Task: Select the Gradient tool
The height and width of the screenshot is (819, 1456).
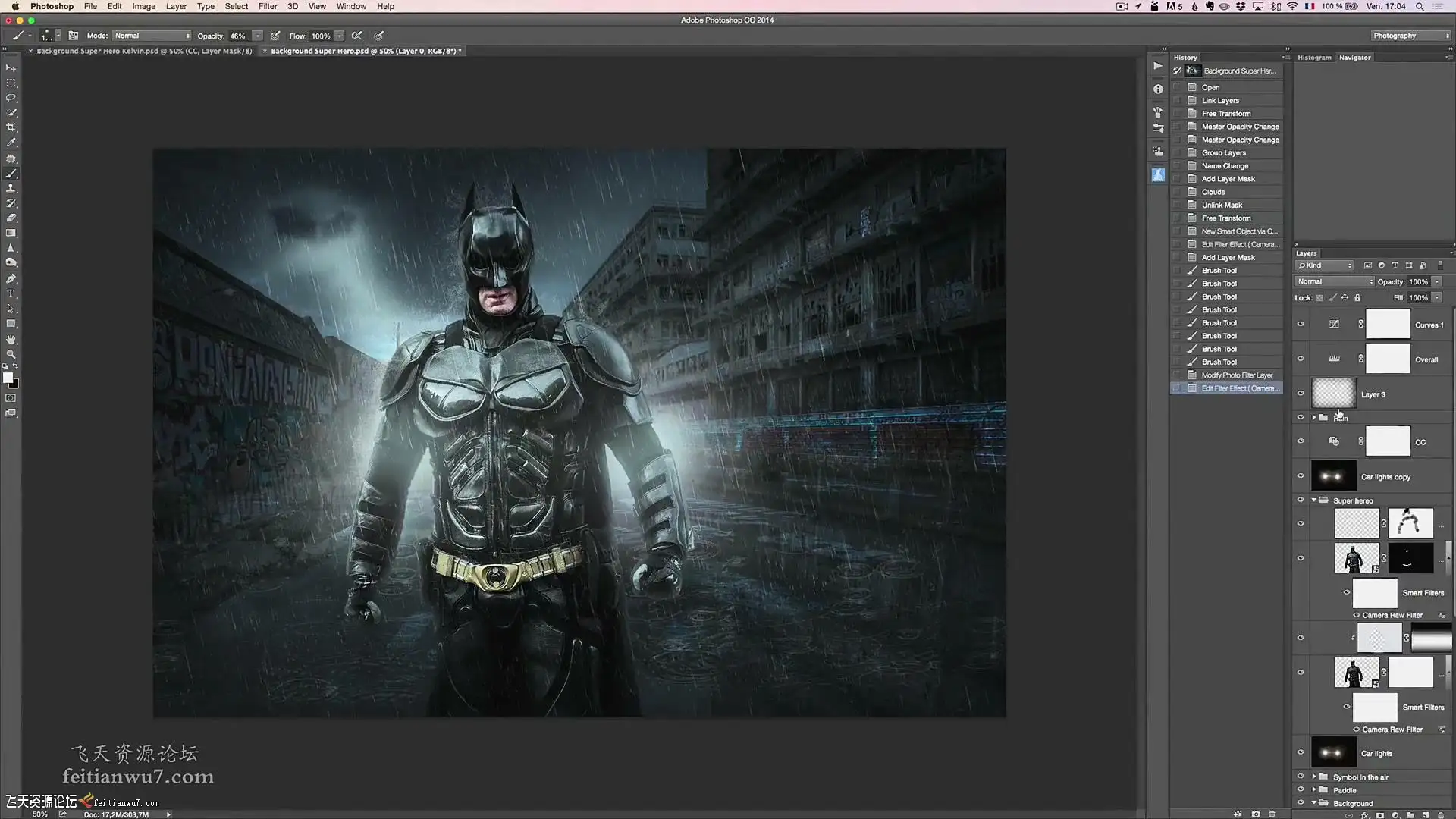Action: (x=11, y=233)
